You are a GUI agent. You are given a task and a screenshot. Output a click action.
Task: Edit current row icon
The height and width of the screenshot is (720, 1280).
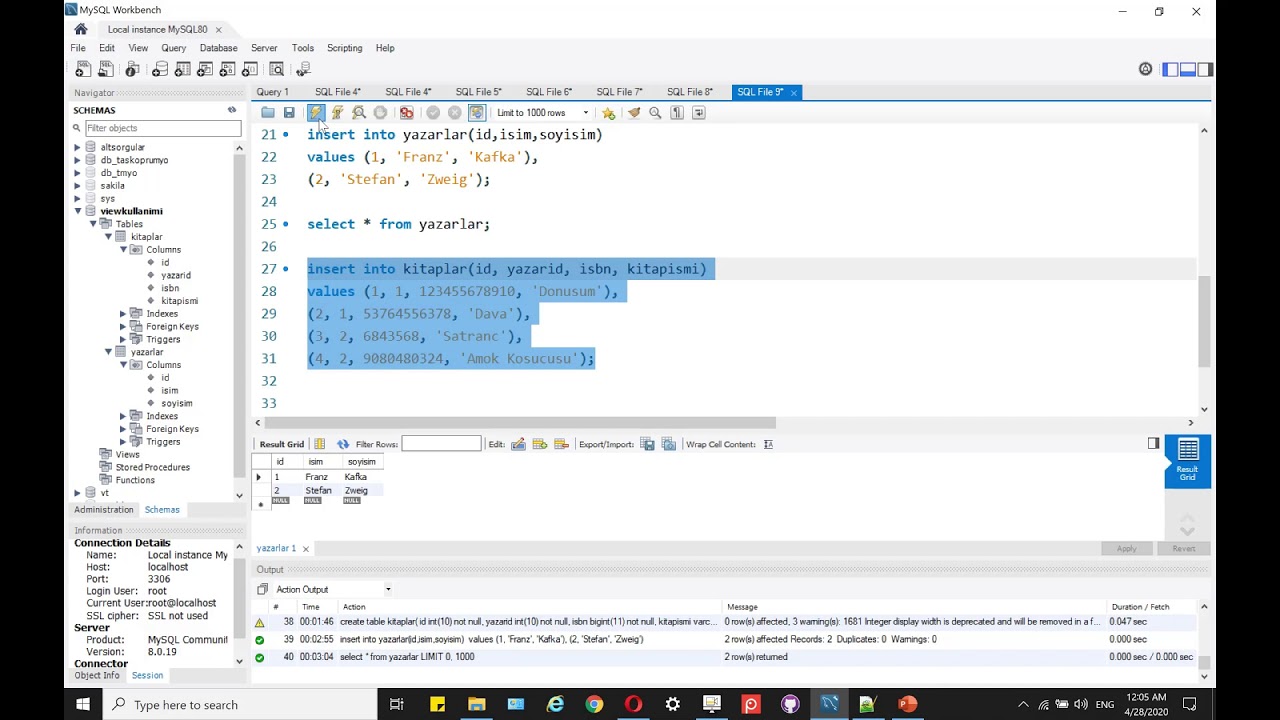coord(518,444)
